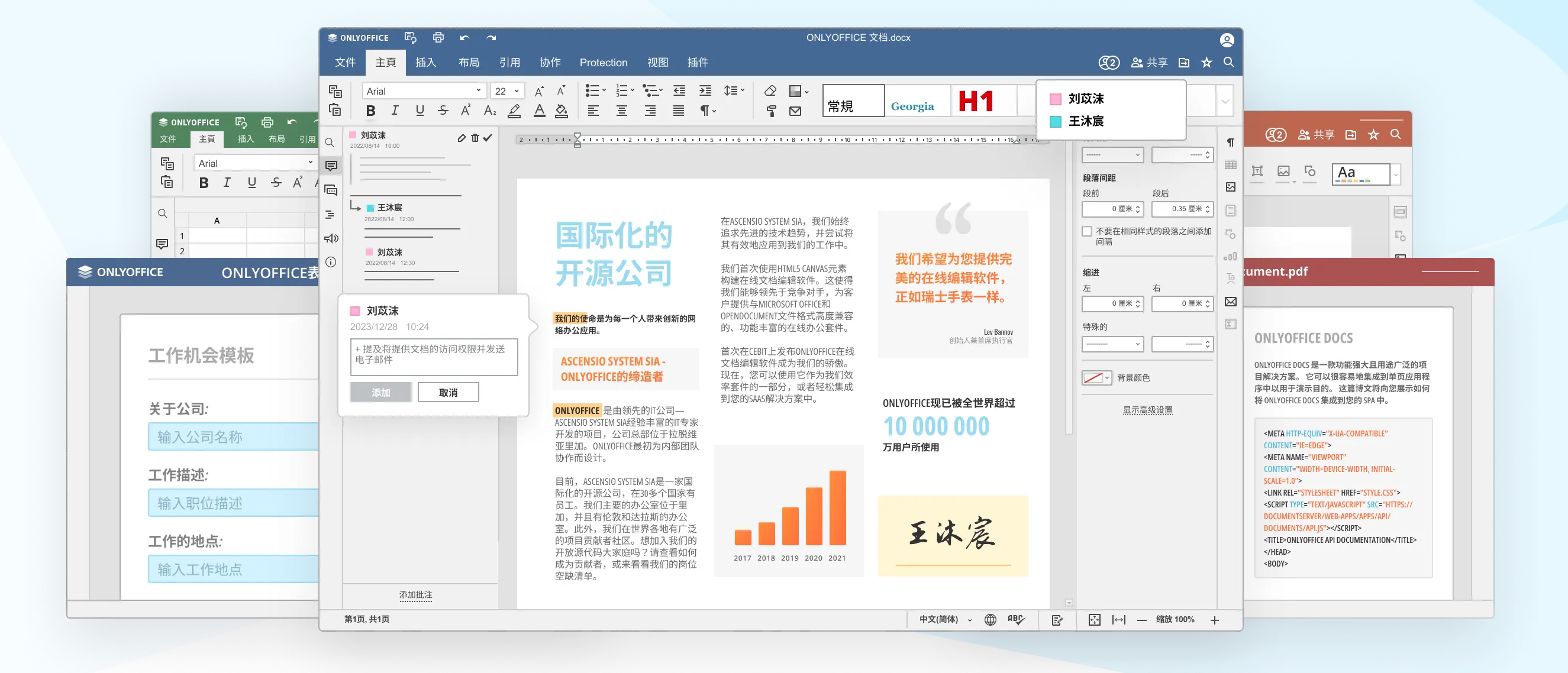Edit 刘苡沫's top comment with pencil icon
1568x673 pixels.
[462, 138]
